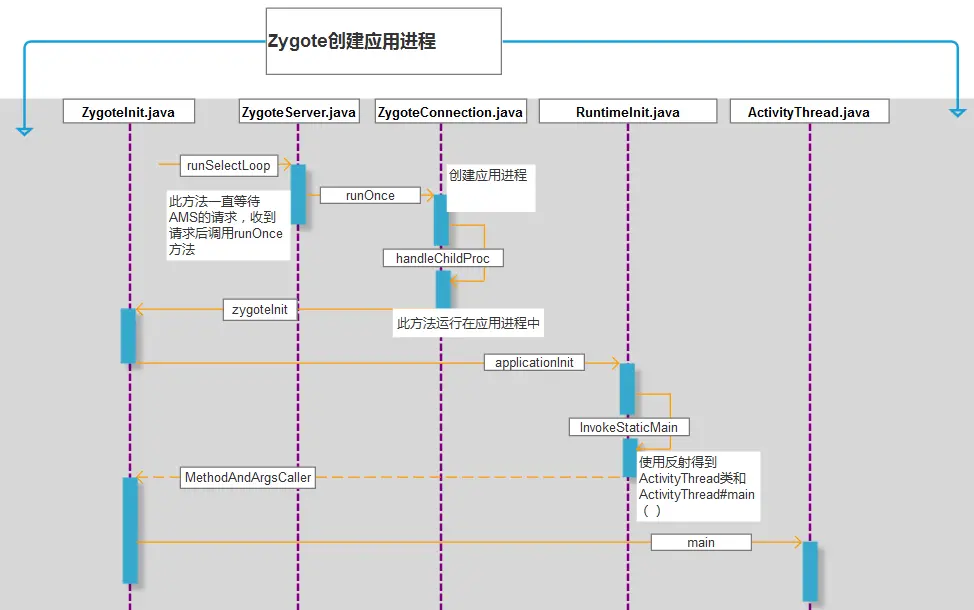This screenshot has height=610, width=974.
Task: Click the main message label
Action: [701, 542]
